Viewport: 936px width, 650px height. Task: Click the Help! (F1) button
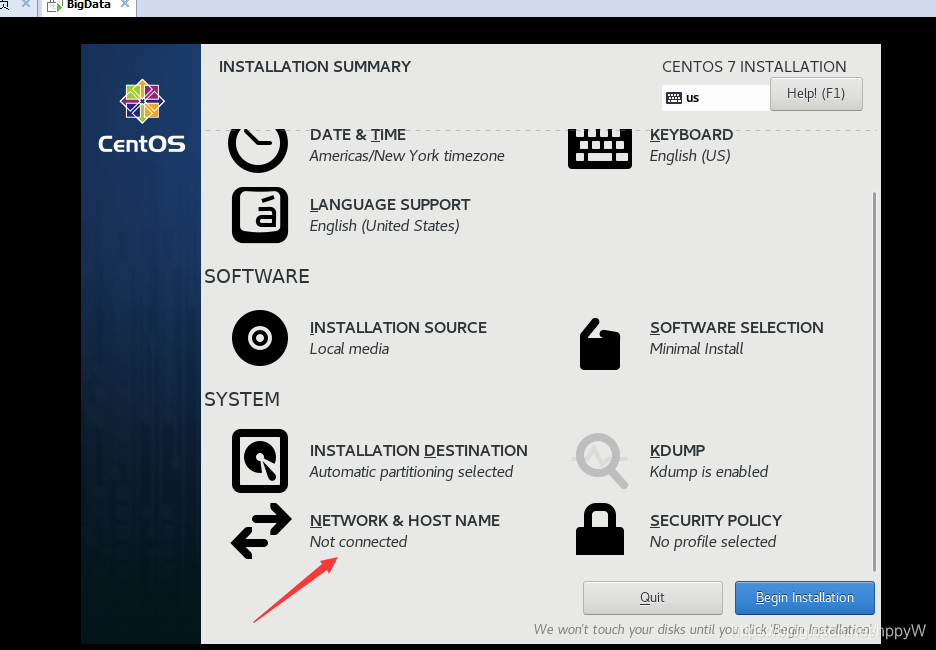coord(816,94)
